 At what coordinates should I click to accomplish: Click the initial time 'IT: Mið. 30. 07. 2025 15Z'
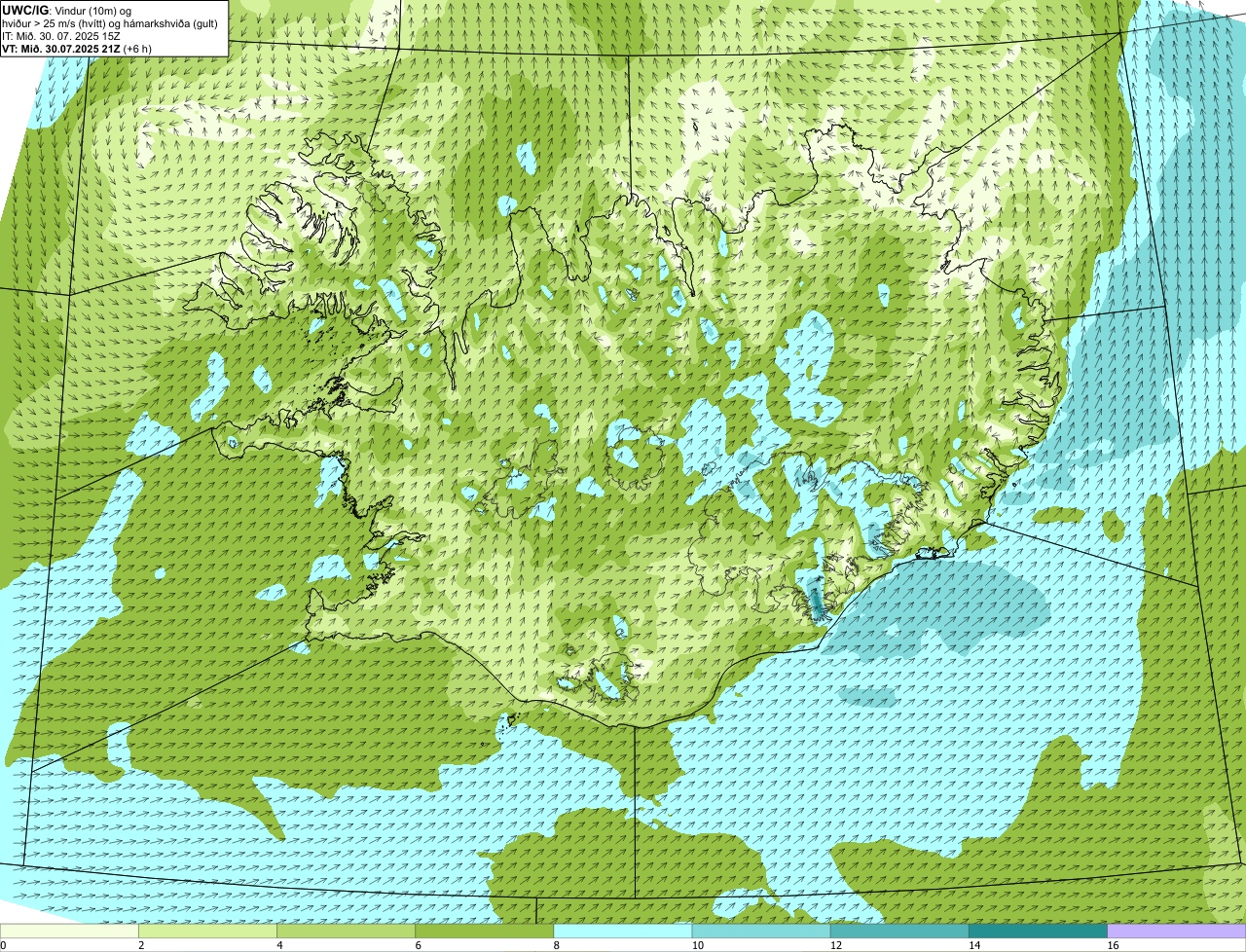click(x=62, y=35)
